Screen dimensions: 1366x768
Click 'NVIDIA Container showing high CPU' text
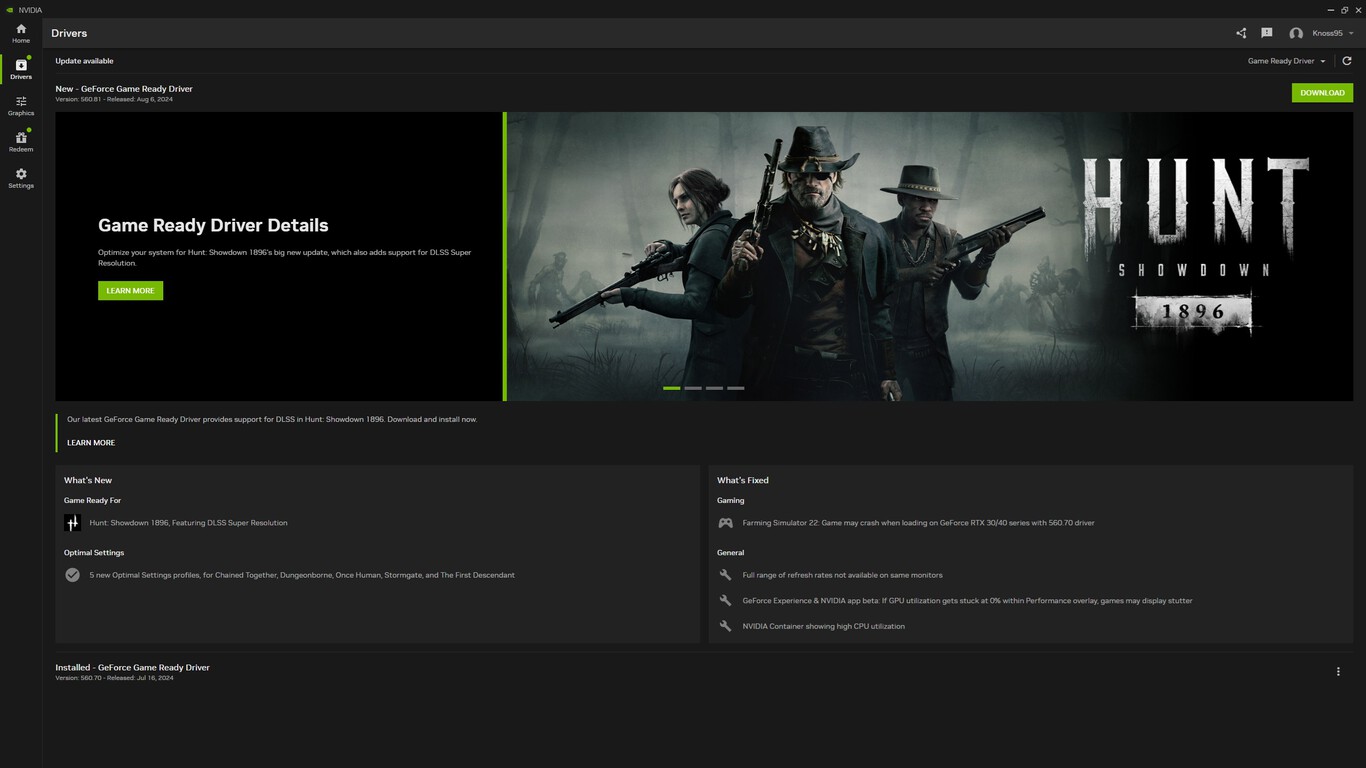(x=823, y=626)
